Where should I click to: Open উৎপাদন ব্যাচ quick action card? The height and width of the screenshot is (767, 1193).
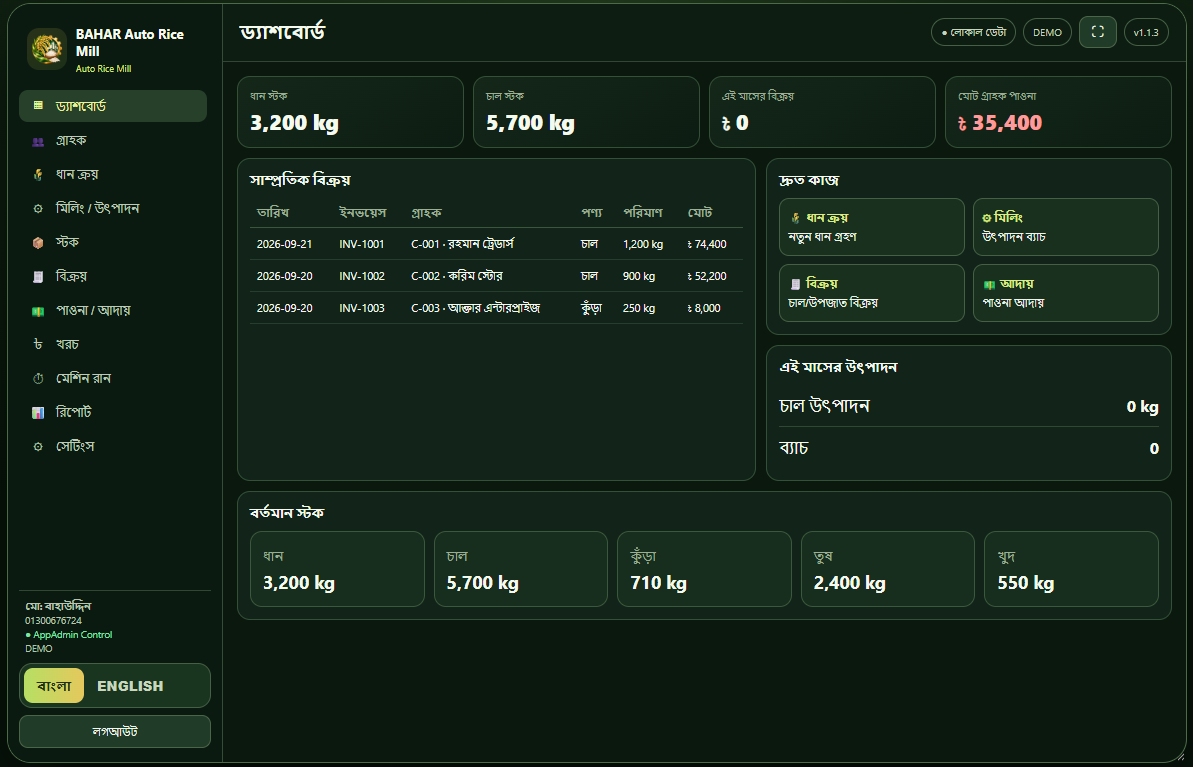(1066, 227)
